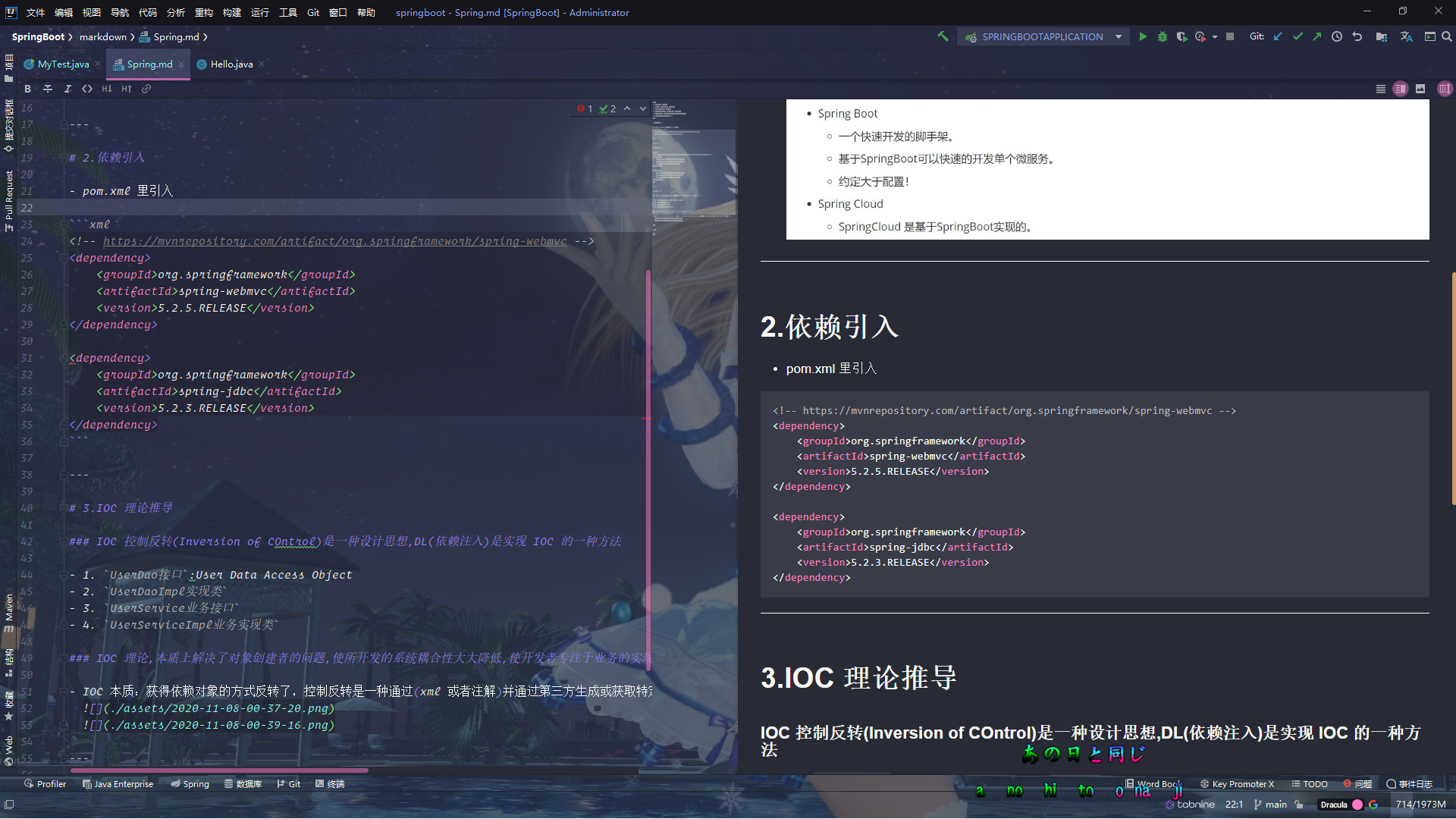Image resolution: width=1456 pixels, height=819 pixels.
Task: Click the editor horizontal scrollbar
Action: point(218,770)
